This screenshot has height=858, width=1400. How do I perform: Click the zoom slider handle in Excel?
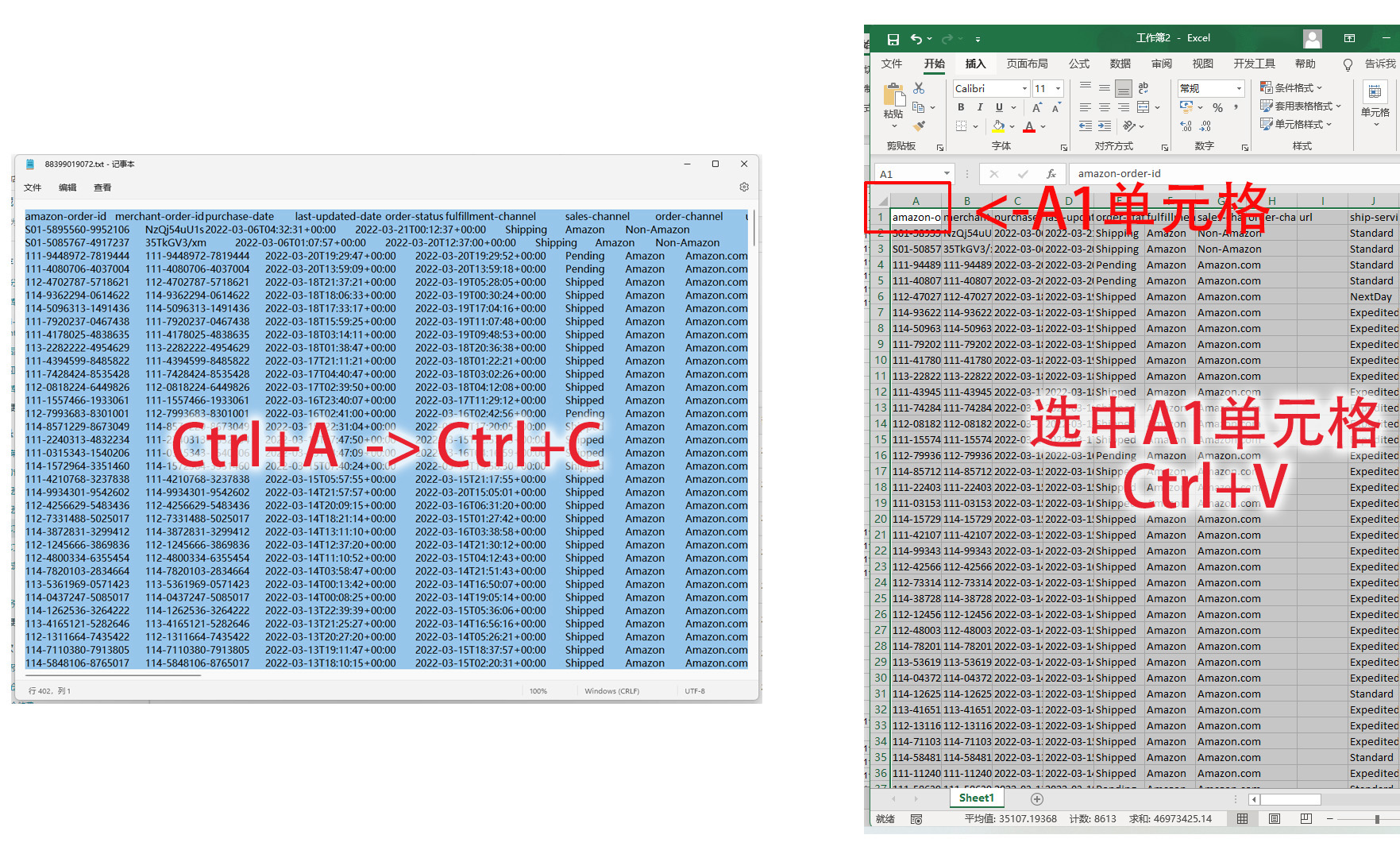tap(1376, 819)
